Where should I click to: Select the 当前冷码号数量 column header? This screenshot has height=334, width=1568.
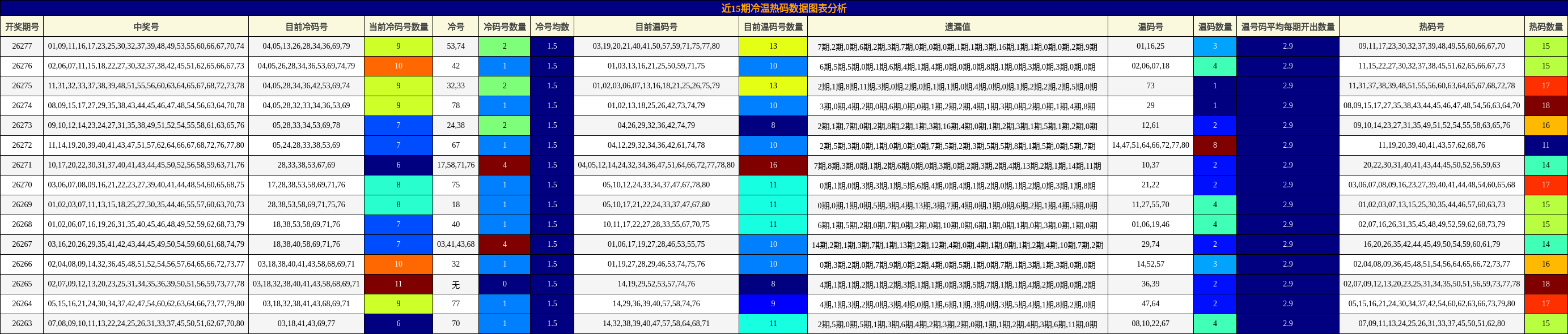tap(399, 27)
